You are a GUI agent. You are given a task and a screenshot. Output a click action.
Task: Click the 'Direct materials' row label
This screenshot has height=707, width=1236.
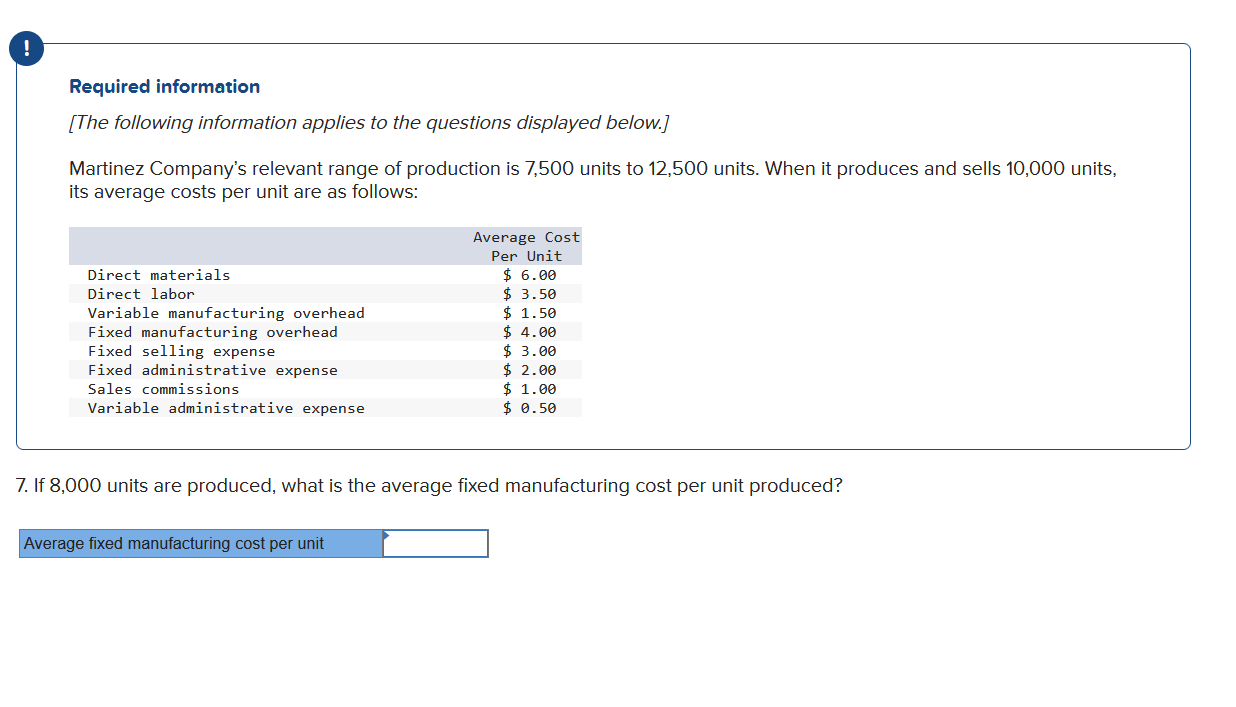tap(159, 275)
